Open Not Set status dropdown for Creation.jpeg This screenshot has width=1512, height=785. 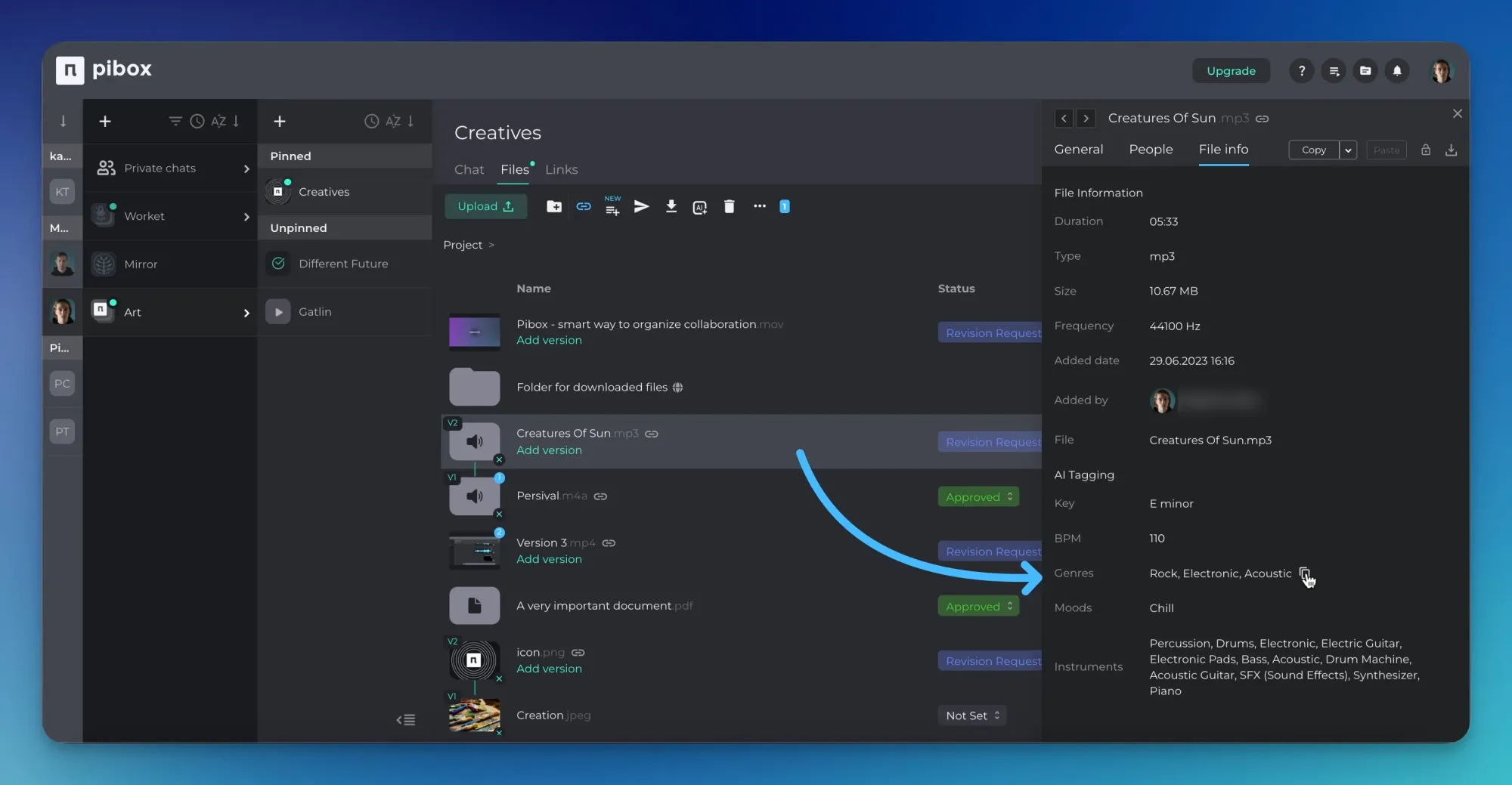(x=972, y=715)
